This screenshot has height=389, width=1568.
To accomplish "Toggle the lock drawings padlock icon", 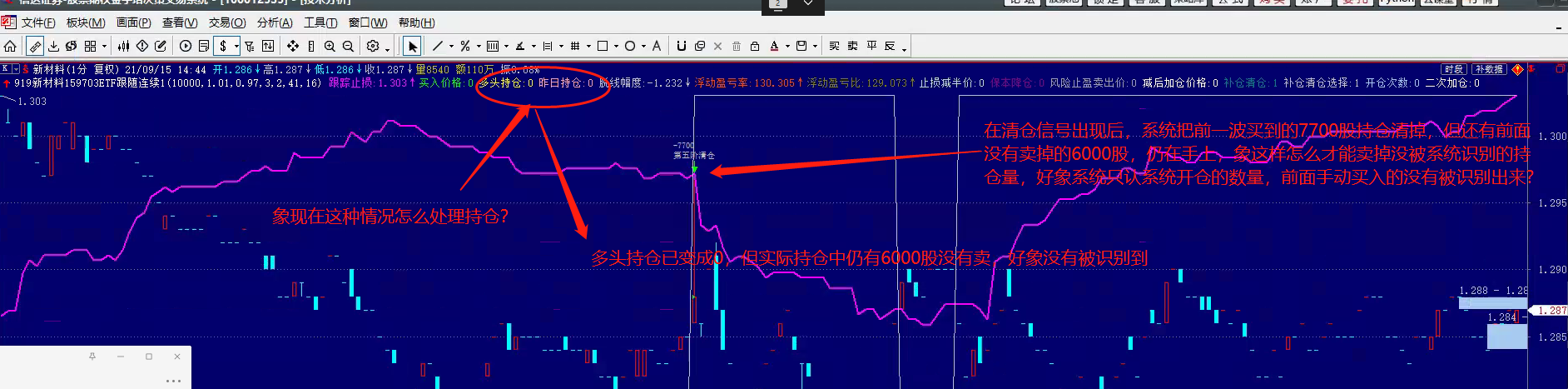I will tap(755, 46).
